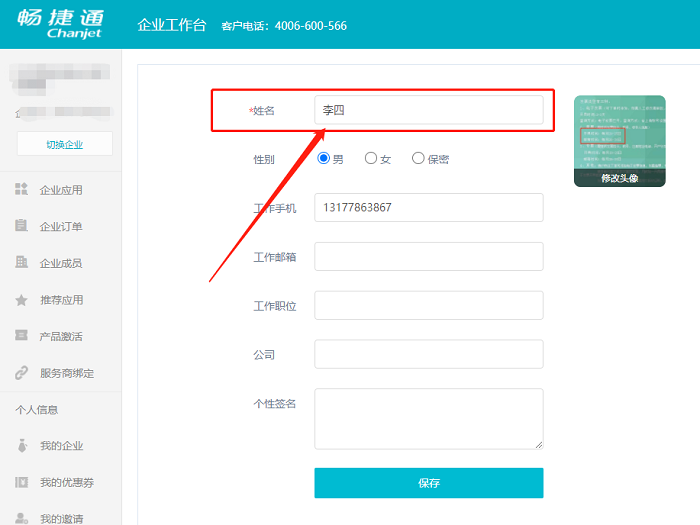Open the 企业订单 menu item
Screen dimensions: 700x525
[61, 226]
